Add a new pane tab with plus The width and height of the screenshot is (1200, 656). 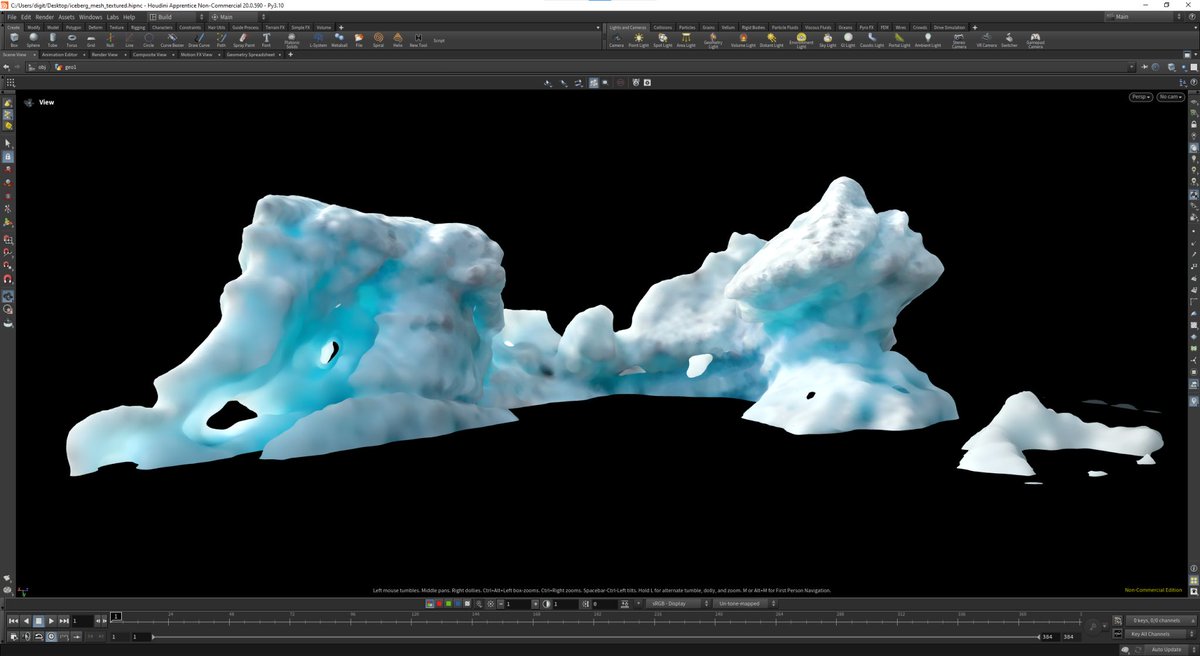coord(291,54)
